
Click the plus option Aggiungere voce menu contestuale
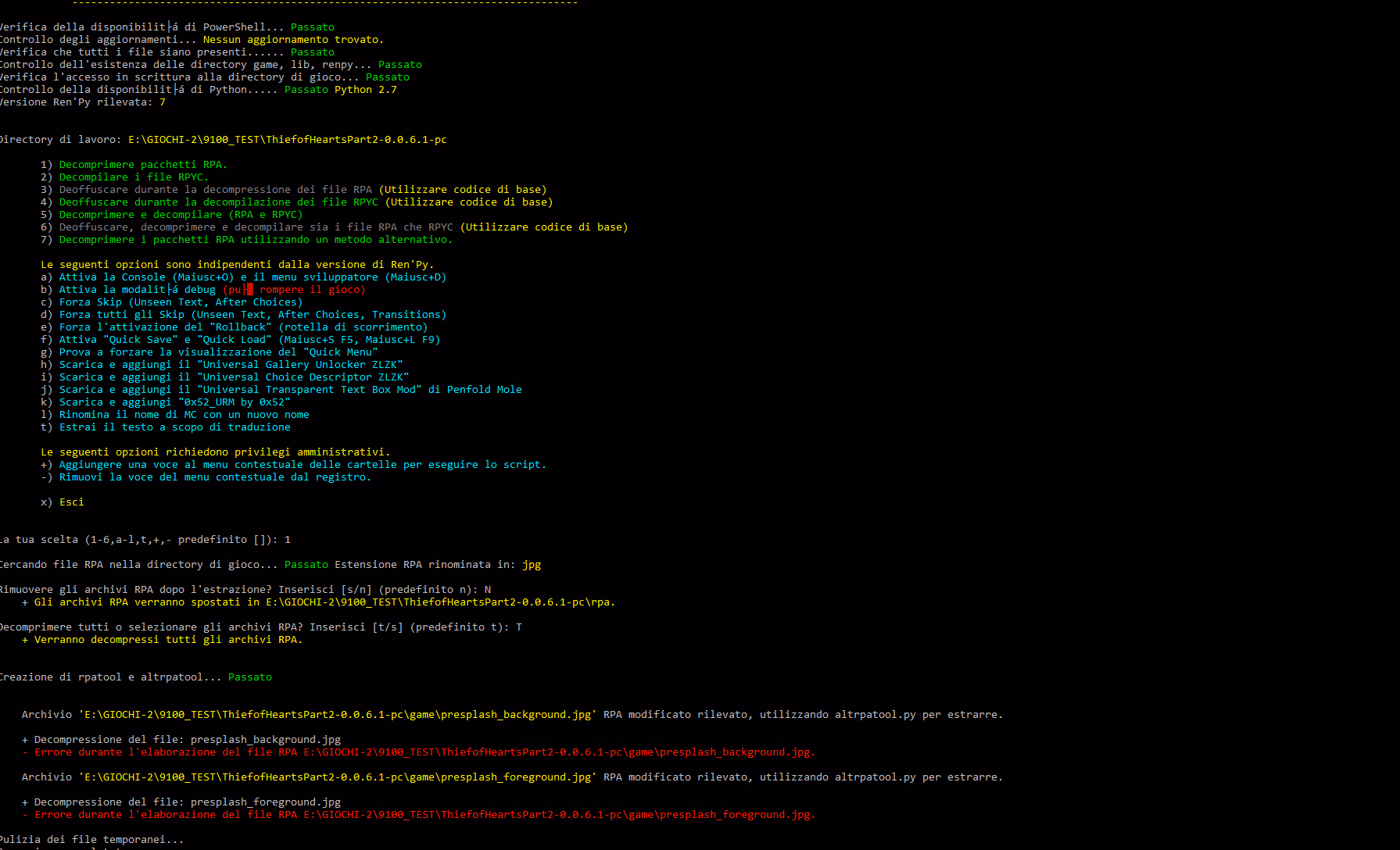(x=302, y=465)
